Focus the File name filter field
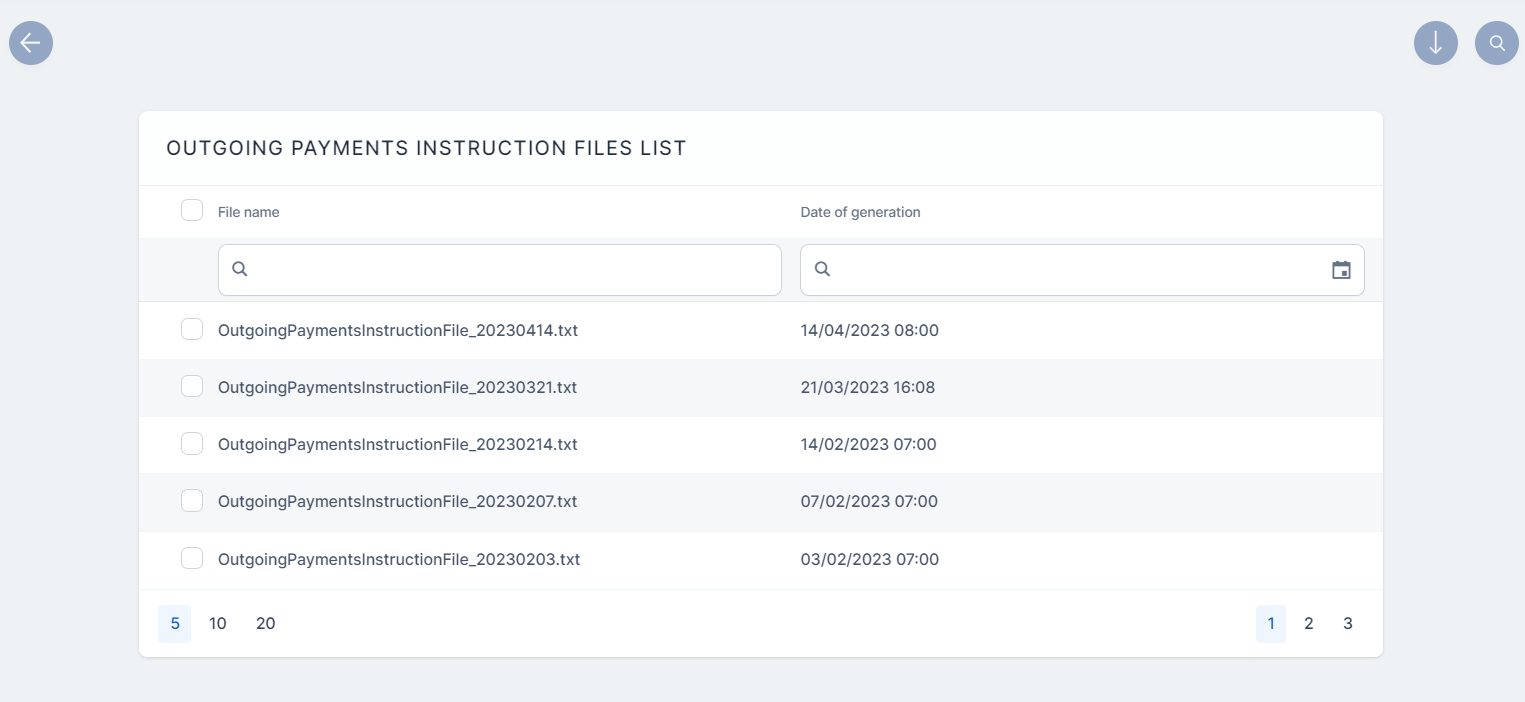This screenshot has width=1525, height=702. click(x=510, y=270)
